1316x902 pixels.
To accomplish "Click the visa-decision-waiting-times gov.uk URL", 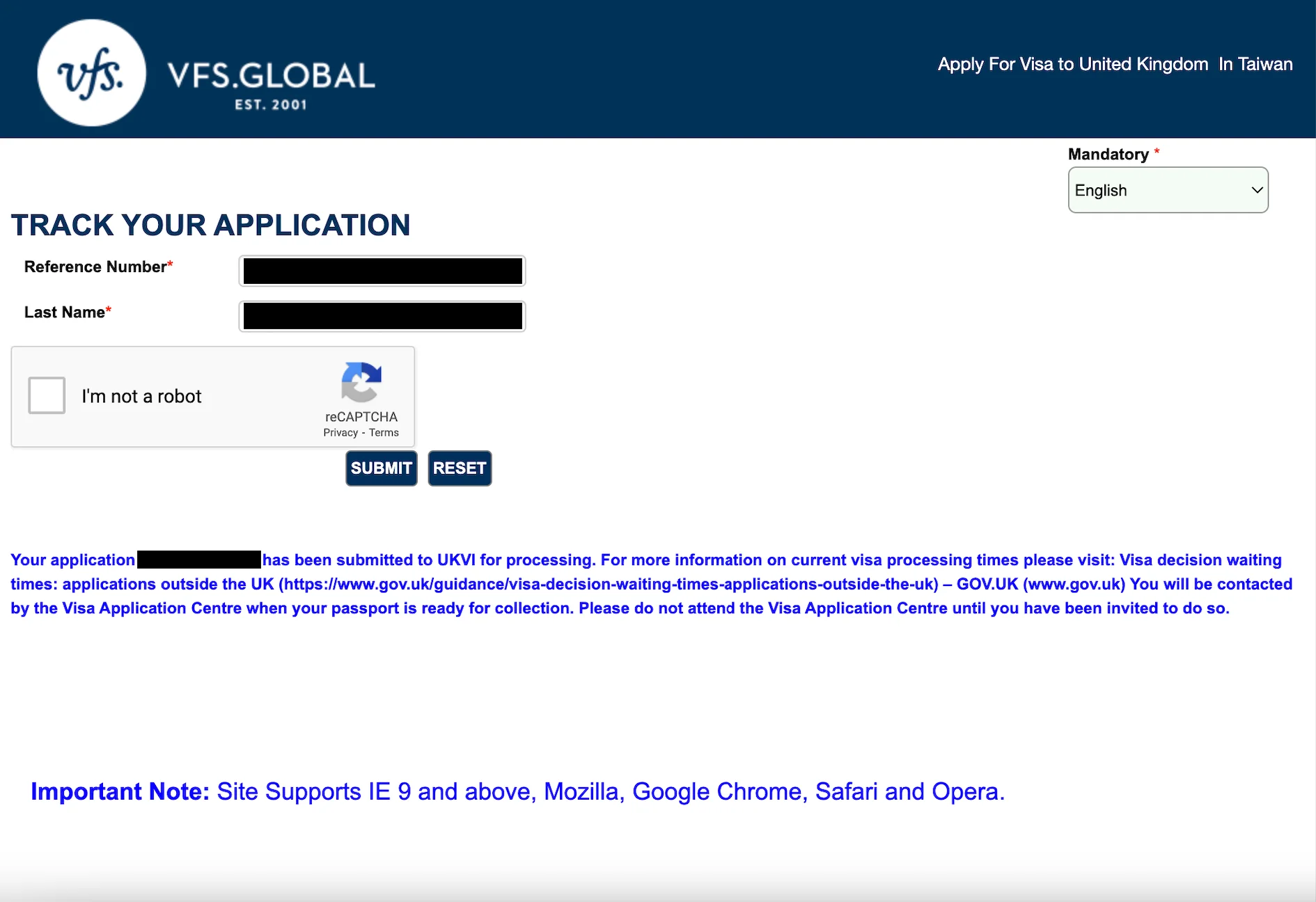I will point(609,584).
